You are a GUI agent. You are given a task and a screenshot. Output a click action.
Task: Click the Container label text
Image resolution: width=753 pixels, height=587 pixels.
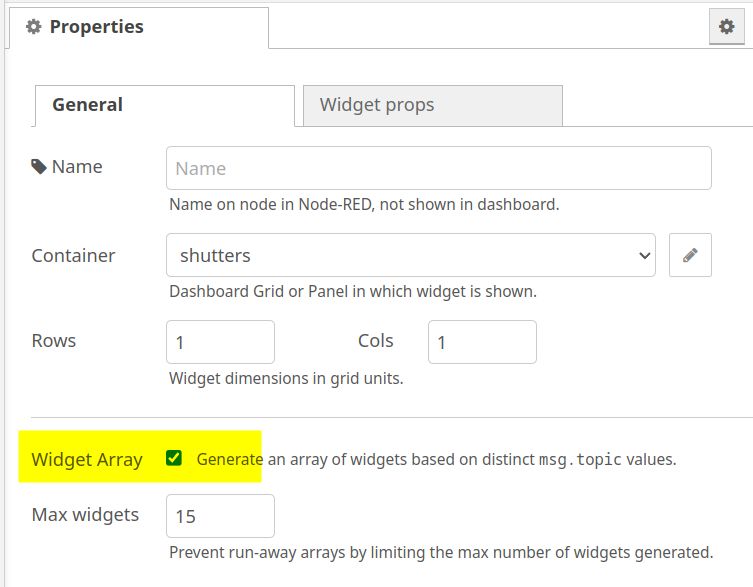[73, 256]
